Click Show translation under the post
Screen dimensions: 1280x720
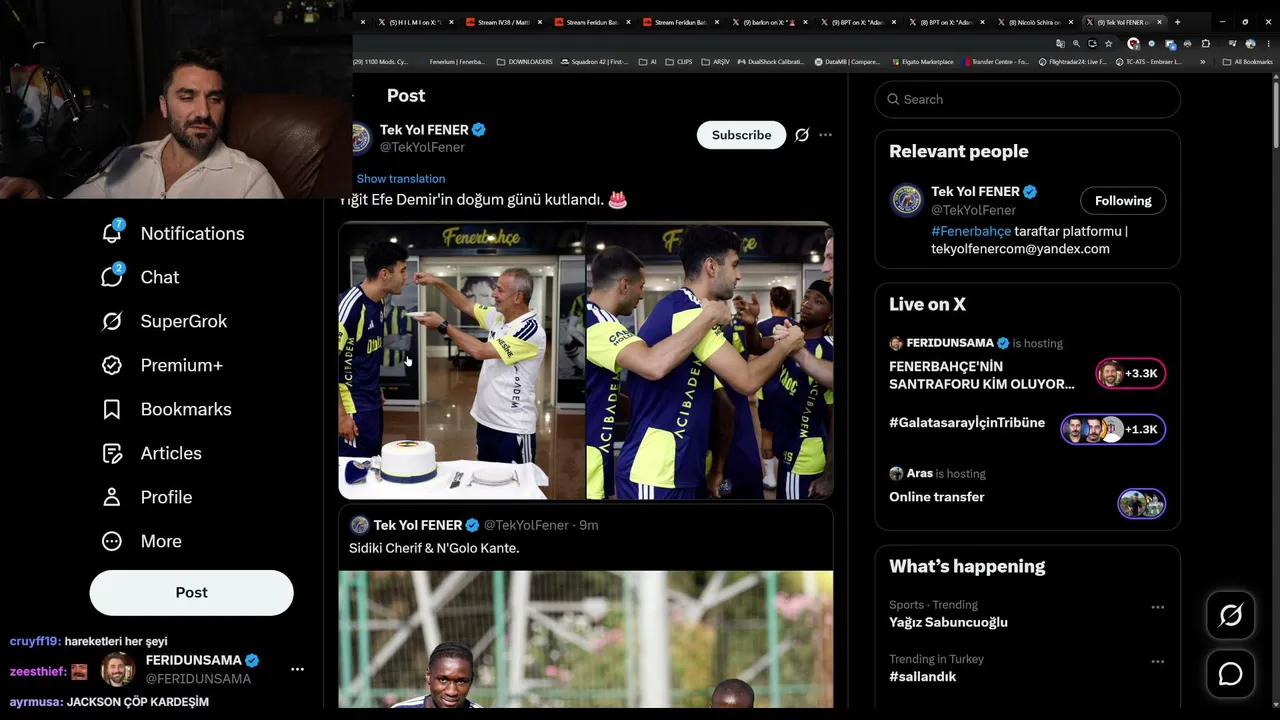401,179
